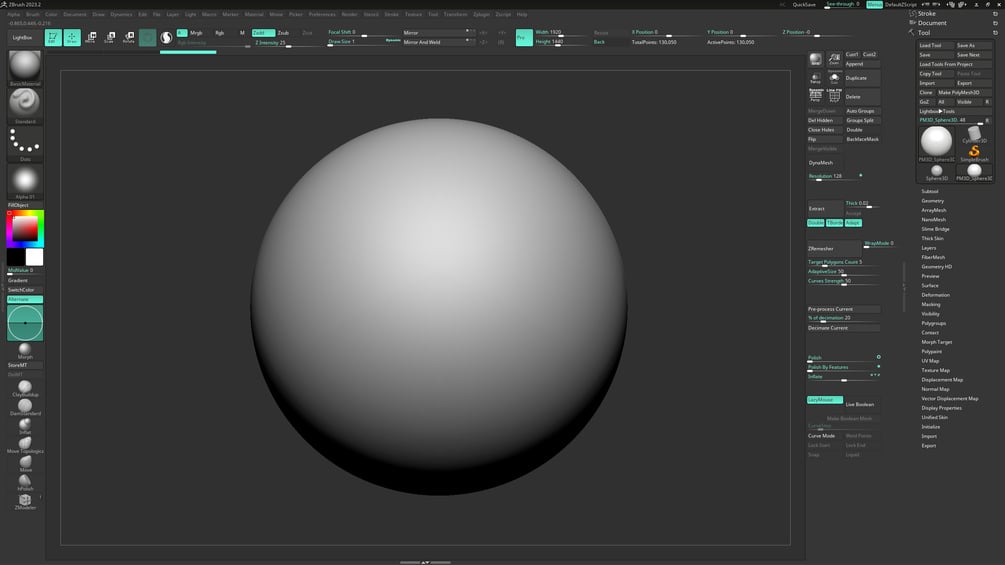Open the Dots stroke type selector
Screen dimensions: 1005x565
[25, 142]
